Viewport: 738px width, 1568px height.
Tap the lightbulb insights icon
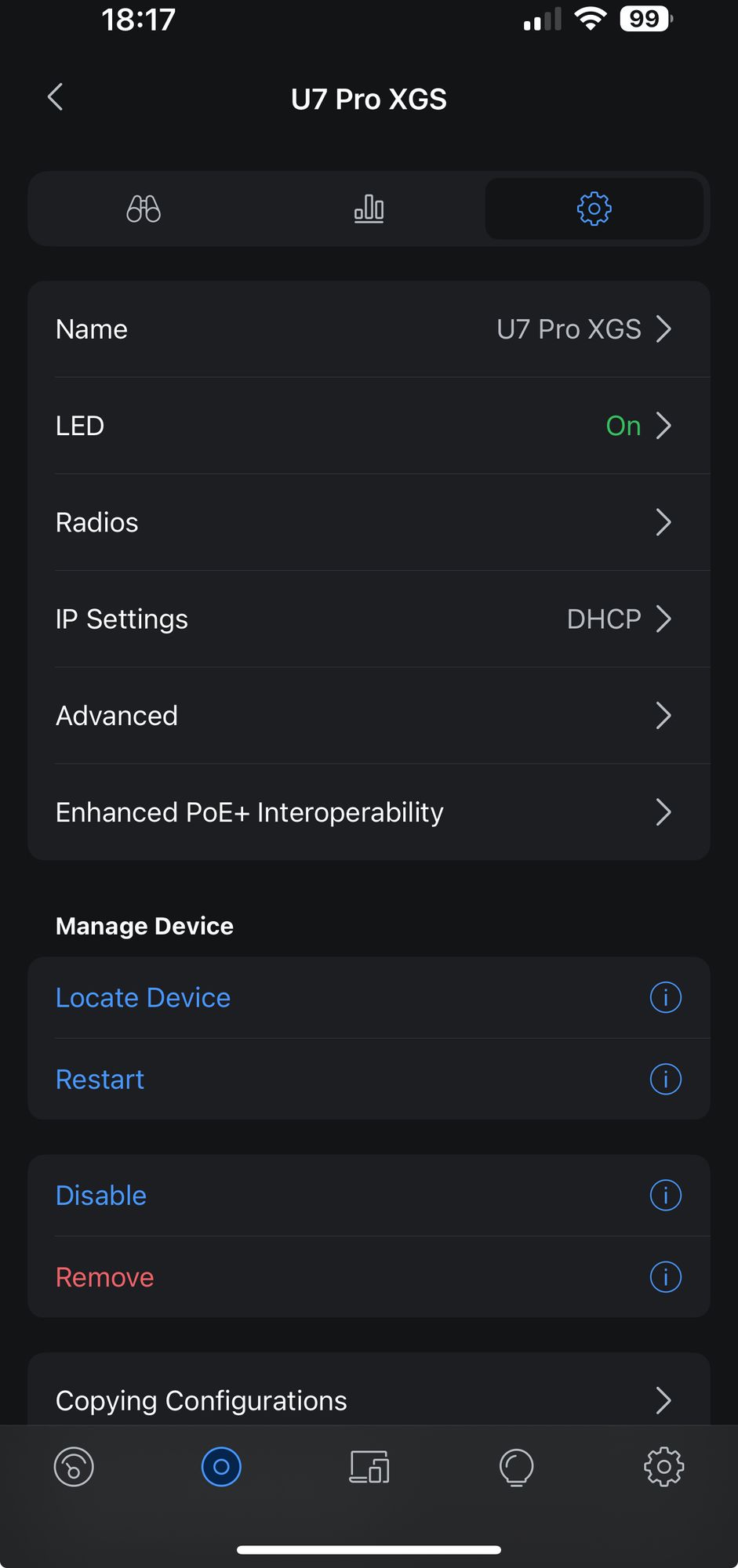[x=516, y=1467]
